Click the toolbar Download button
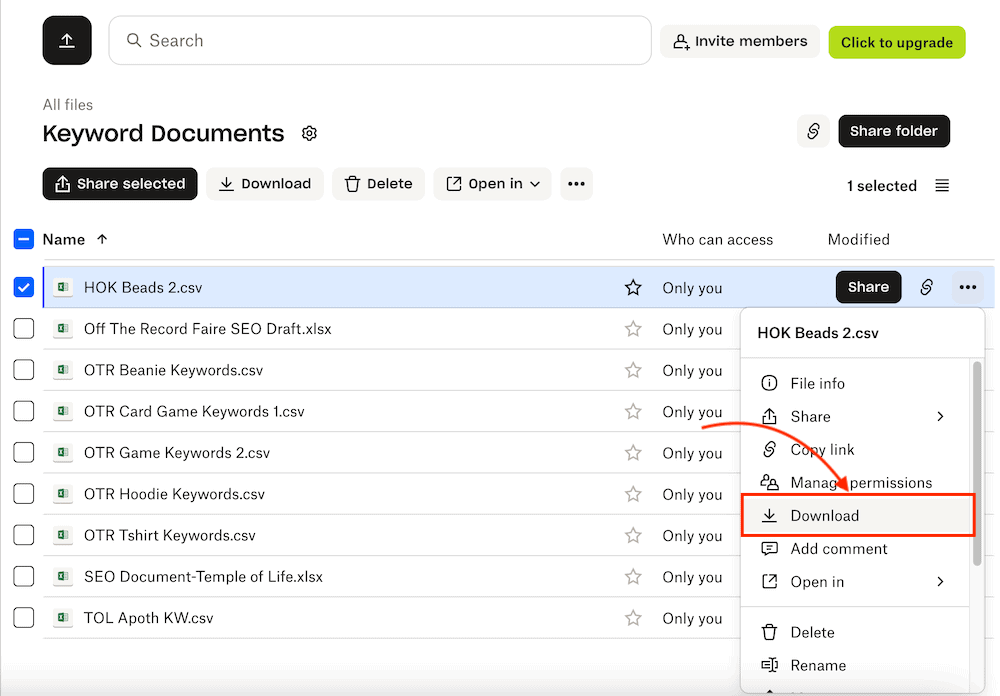The height and width of the screenshot is (696, 1000). (265, 184)
